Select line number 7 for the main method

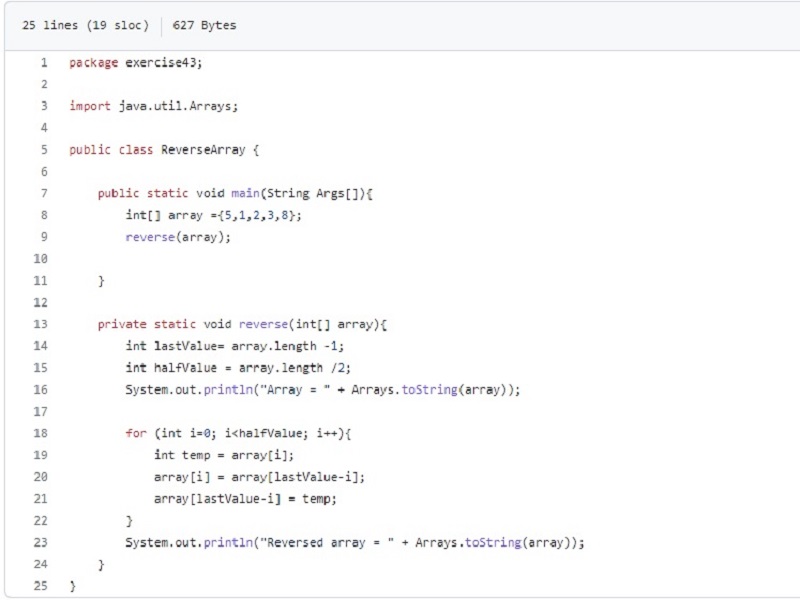(43, 194)
